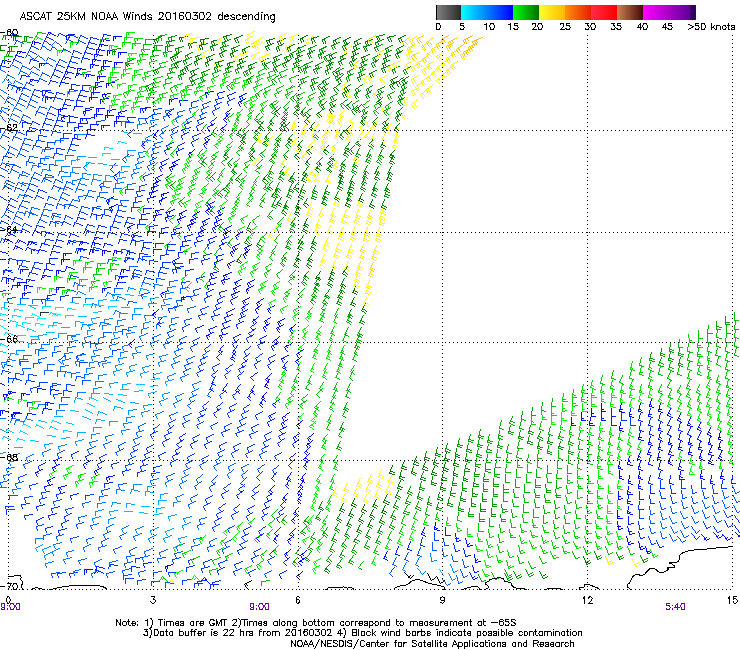This screenshot has width=740, height=650.
Task: Click the legend number '10'
Action: (489, 27)
